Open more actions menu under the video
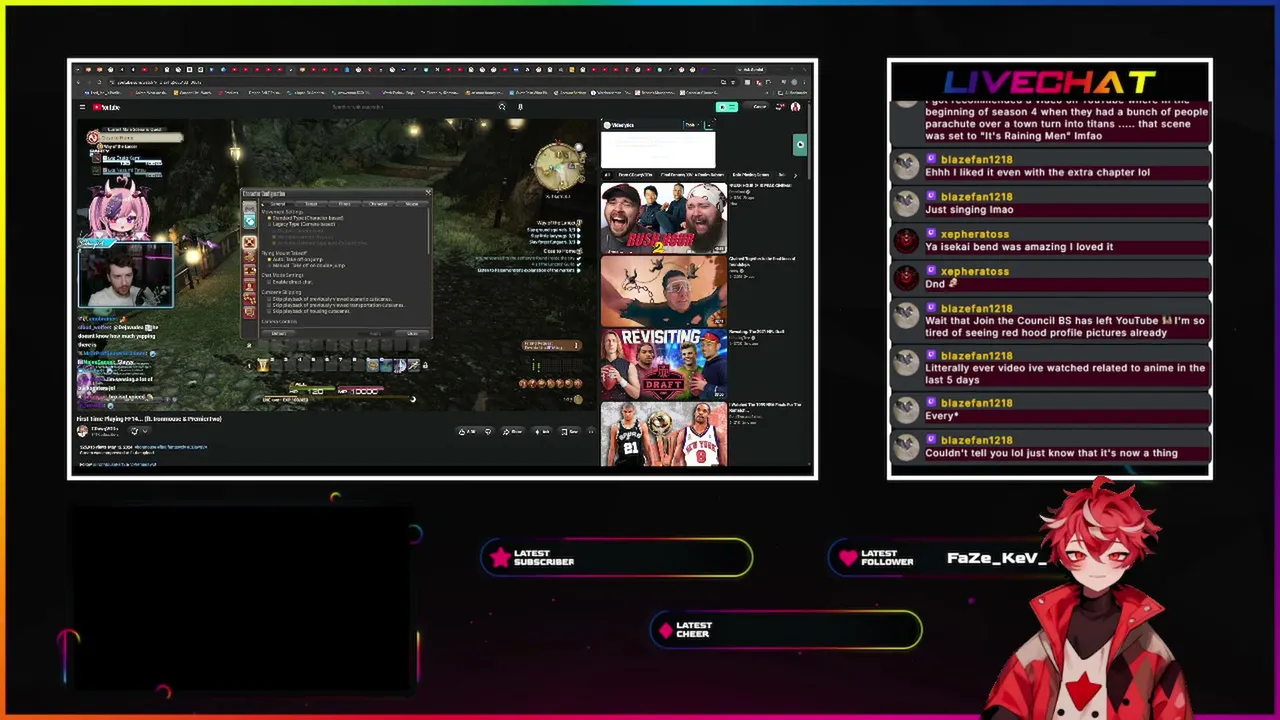 pos(589,431)
